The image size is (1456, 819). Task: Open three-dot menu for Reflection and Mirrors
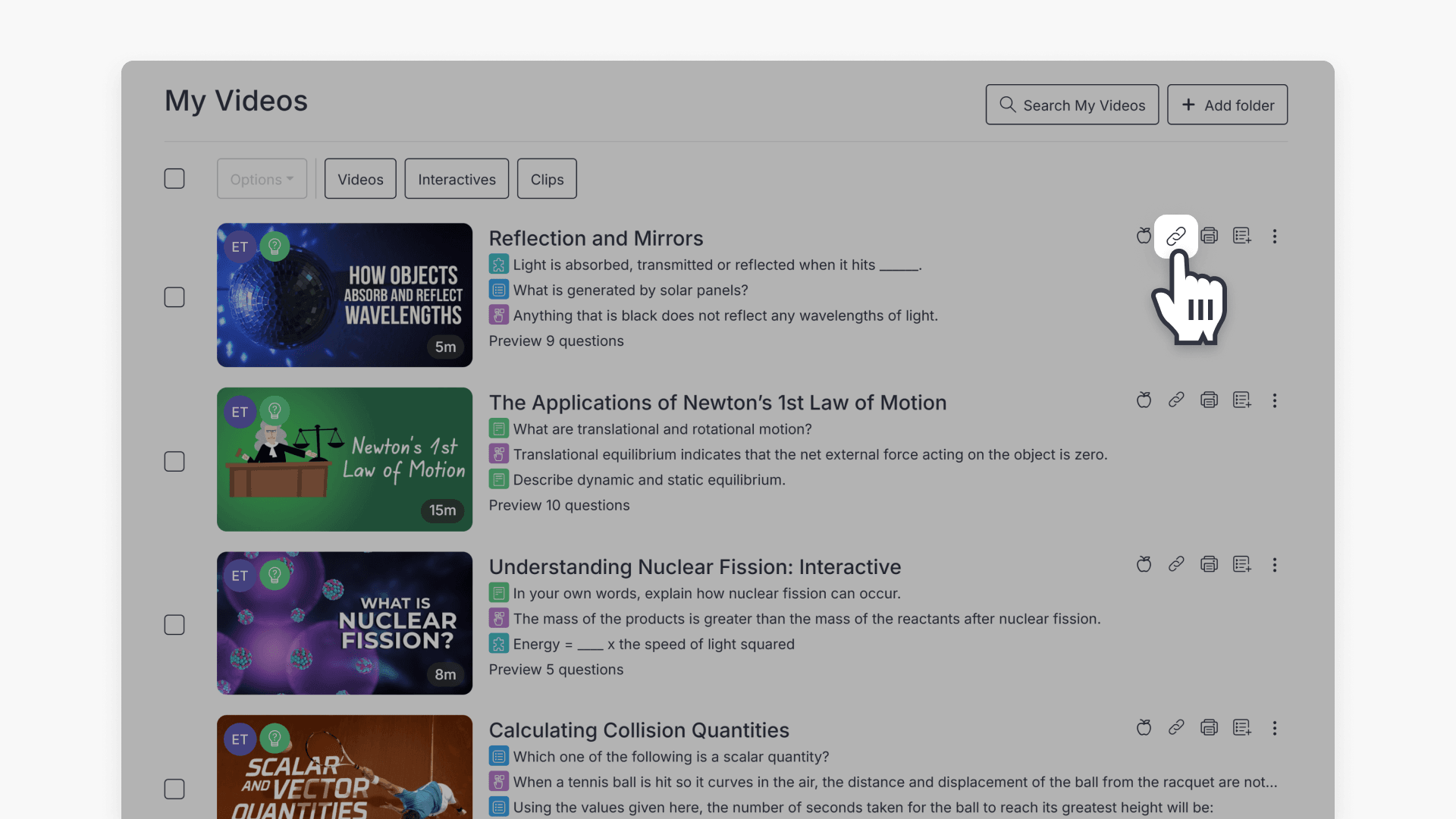(x=1274, y=237)
